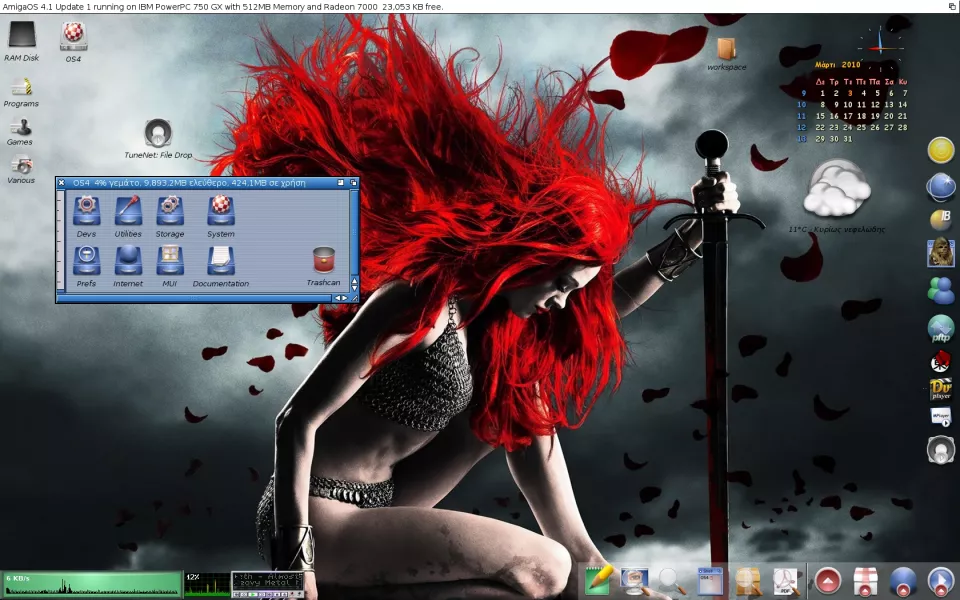Launch pftp from the side dock
This screenshot has width=960, height=600.
pos(940,328)
